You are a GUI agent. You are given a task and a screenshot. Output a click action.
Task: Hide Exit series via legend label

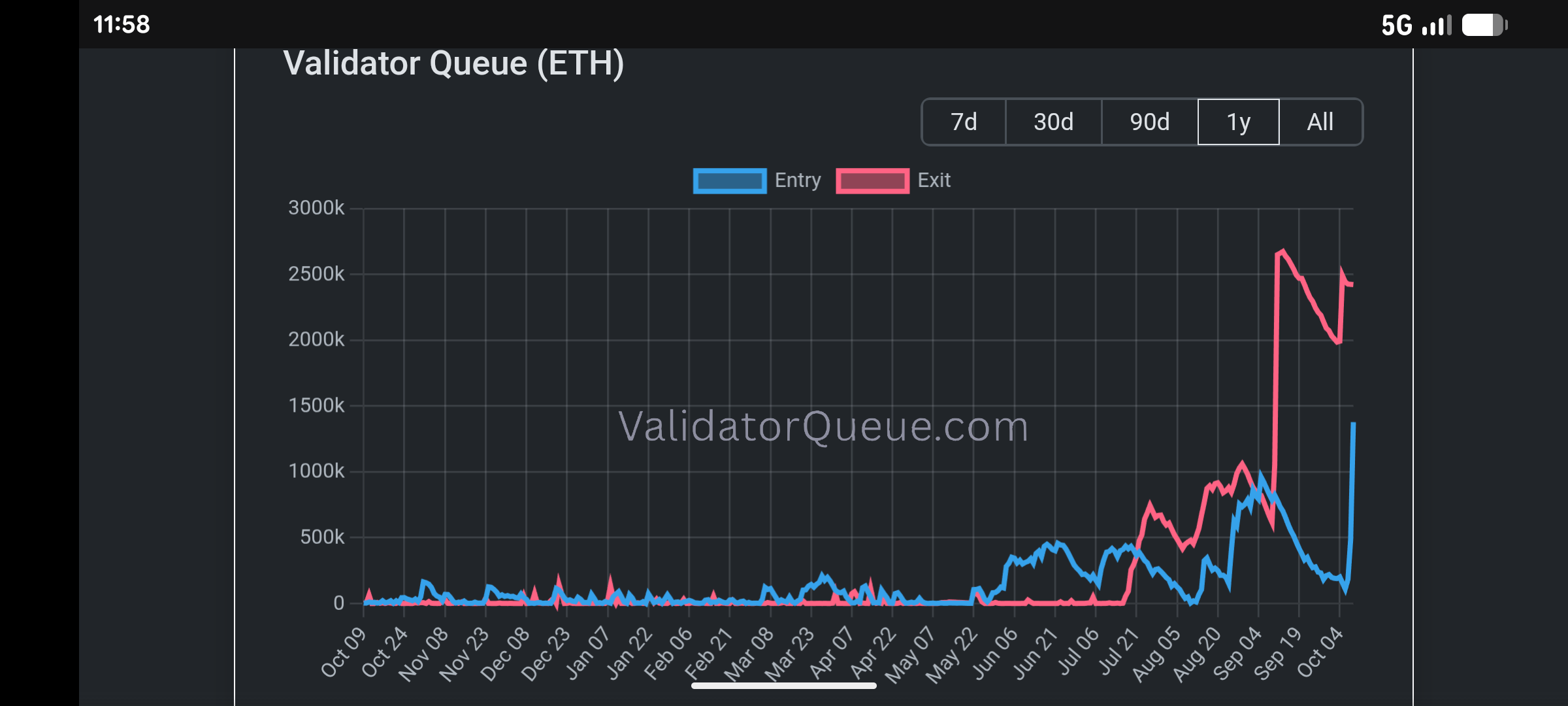point(934,180)
